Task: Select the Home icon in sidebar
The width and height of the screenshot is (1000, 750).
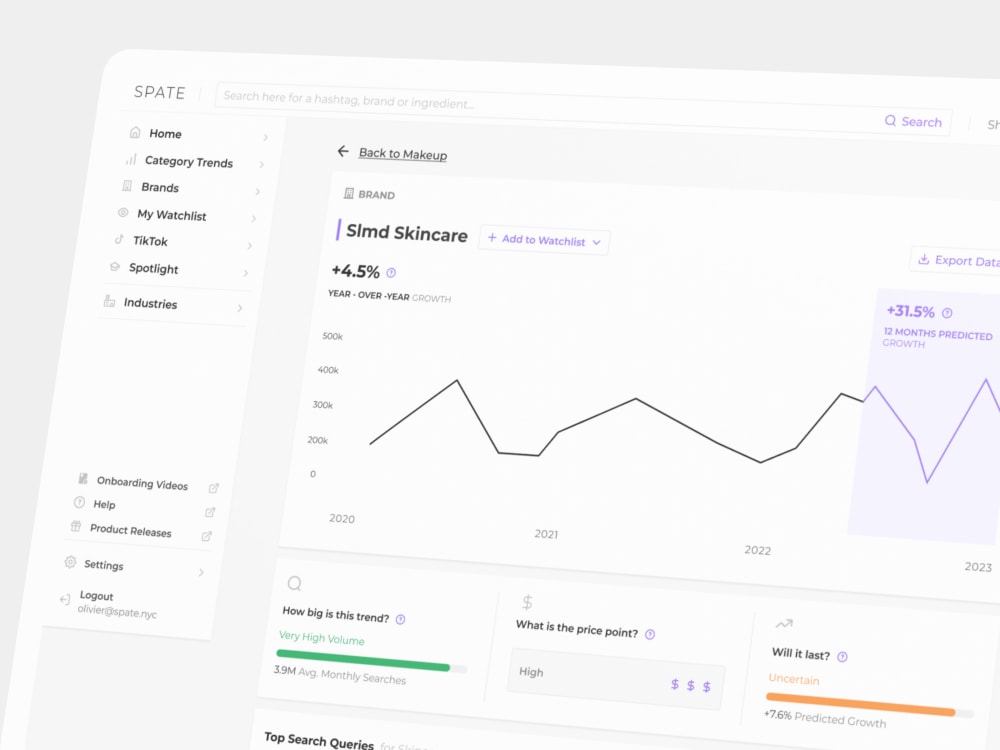Action: [x=134, y=131]
